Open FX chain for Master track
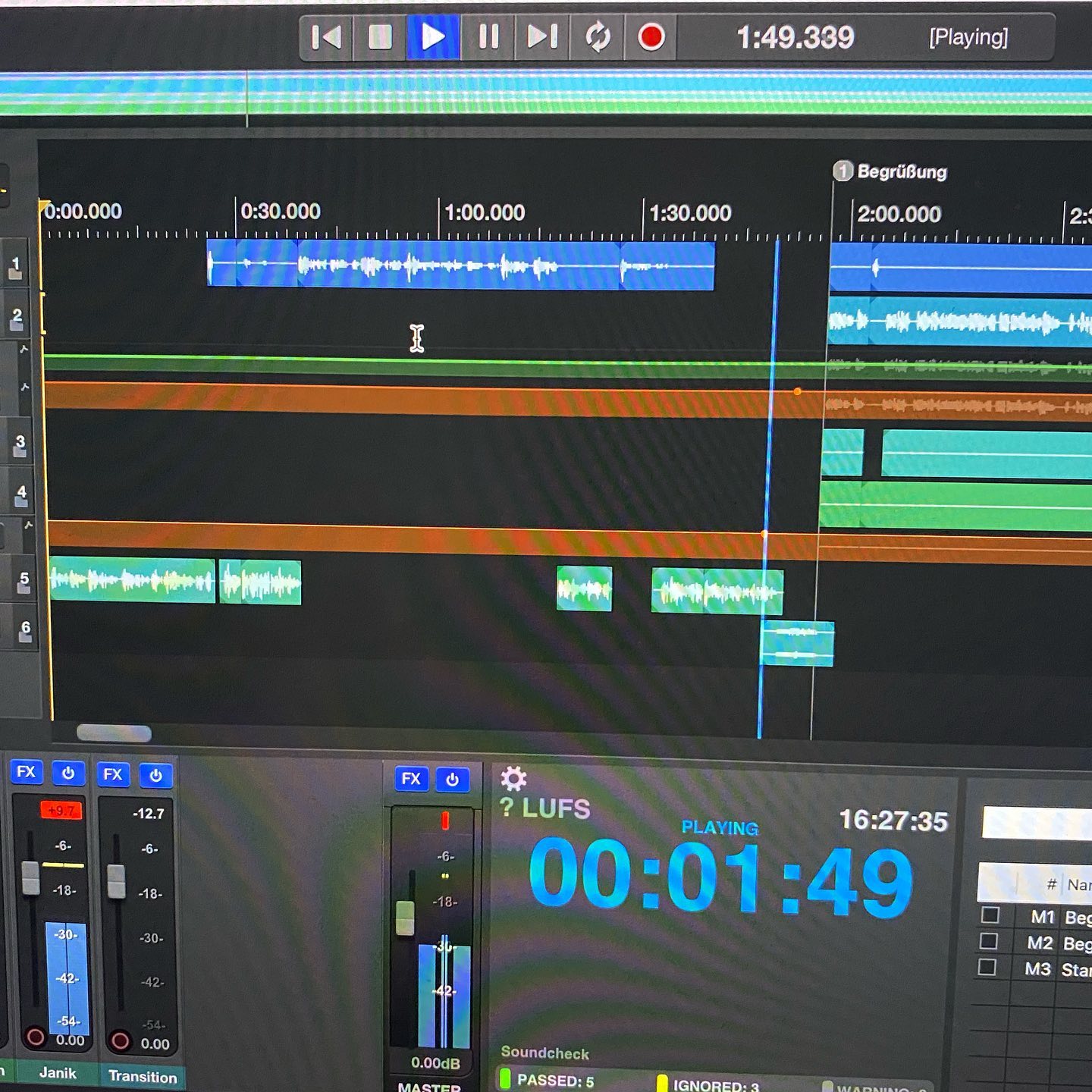 click(411, 779)
